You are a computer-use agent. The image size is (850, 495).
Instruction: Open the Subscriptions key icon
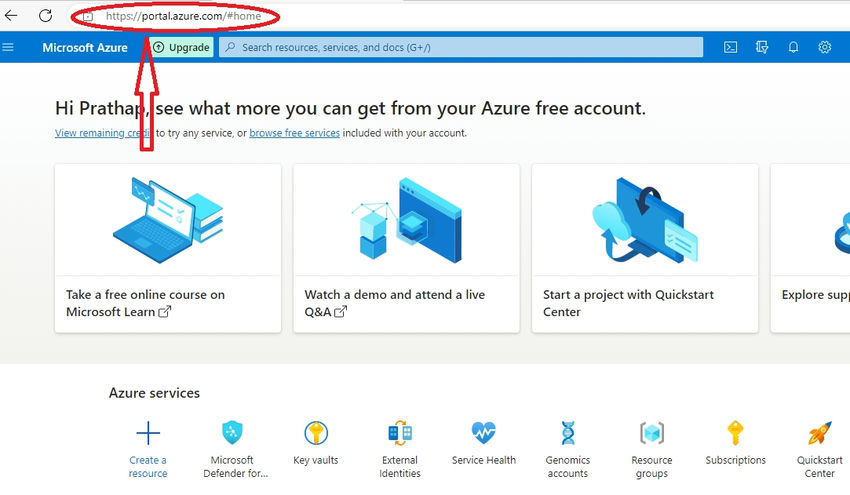pyautogui.click(x=735, y=433)
